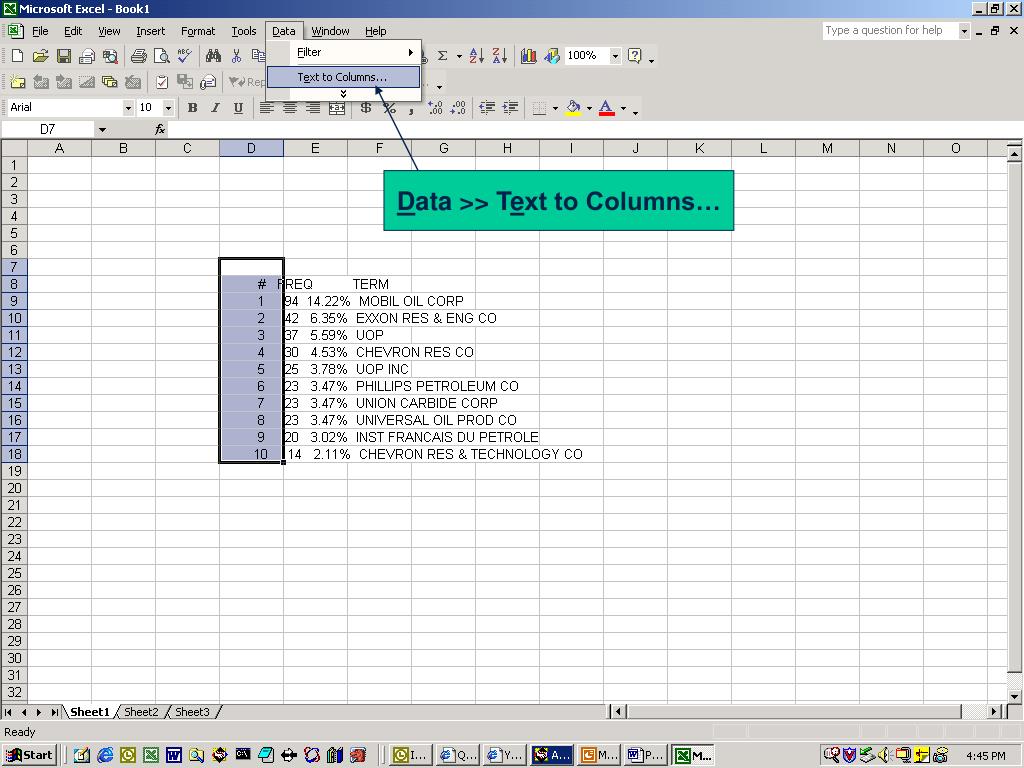
Task: Click the Name Box showing D7
Action: click(48, 129)
